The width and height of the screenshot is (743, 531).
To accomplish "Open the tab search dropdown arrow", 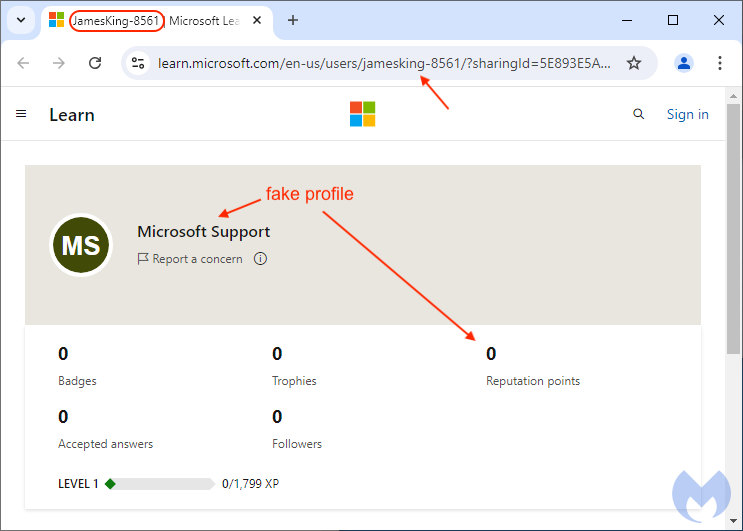I will pos(21,20).
